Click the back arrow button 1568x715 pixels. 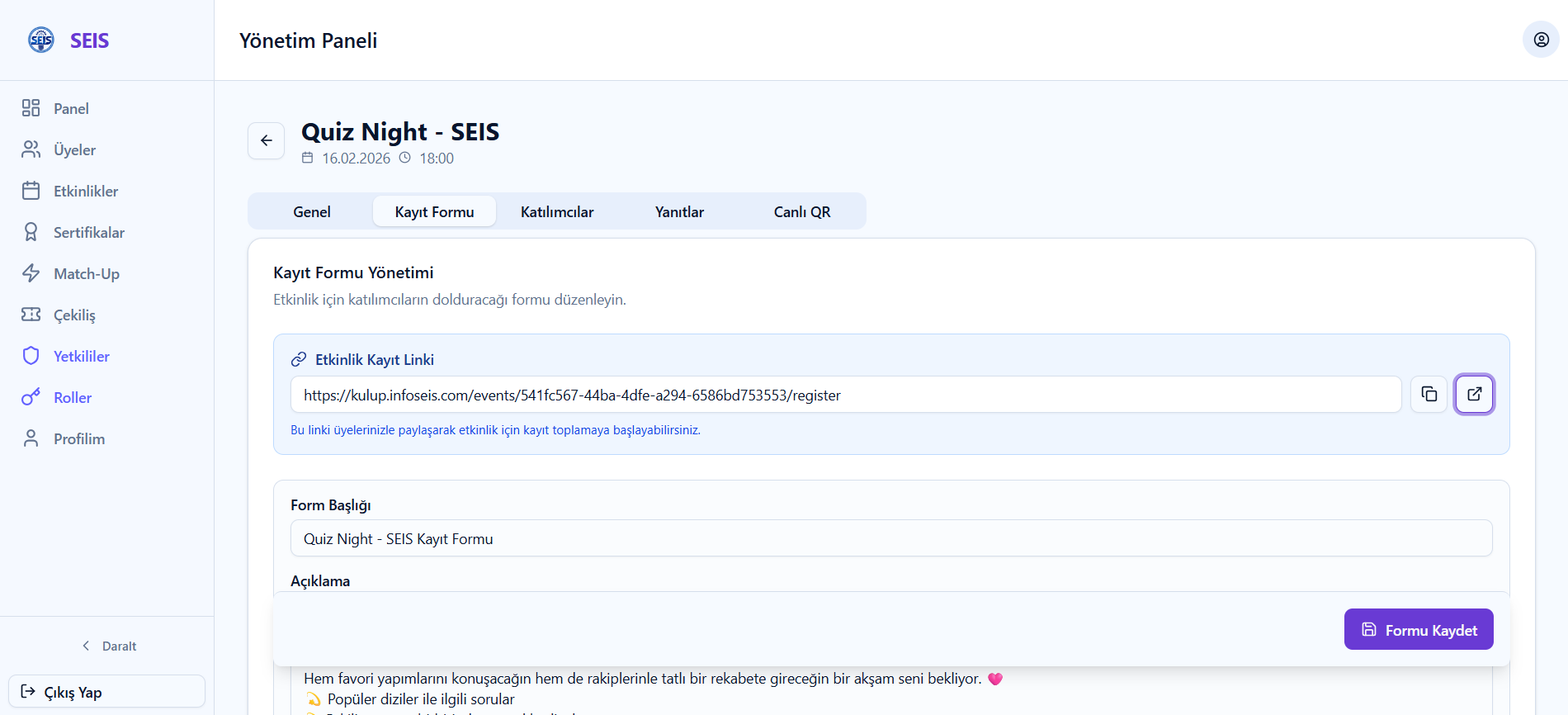coord(266,140)
